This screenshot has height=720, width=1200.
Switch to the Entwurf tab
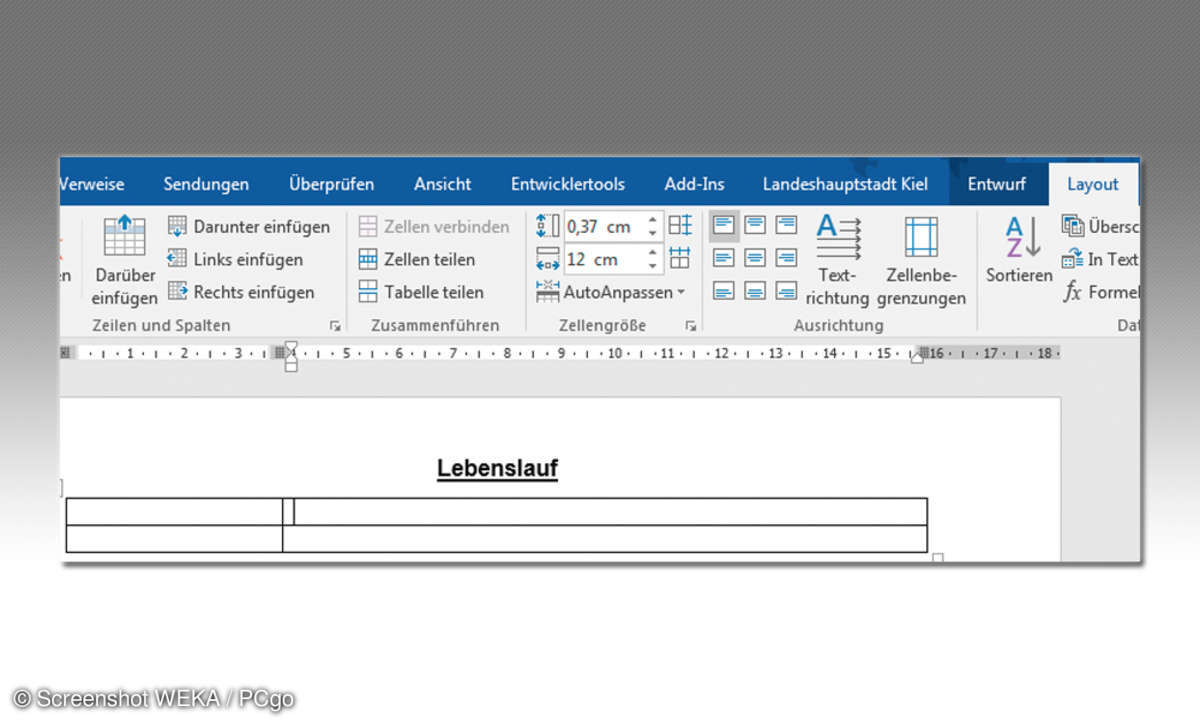pos(997,184)
